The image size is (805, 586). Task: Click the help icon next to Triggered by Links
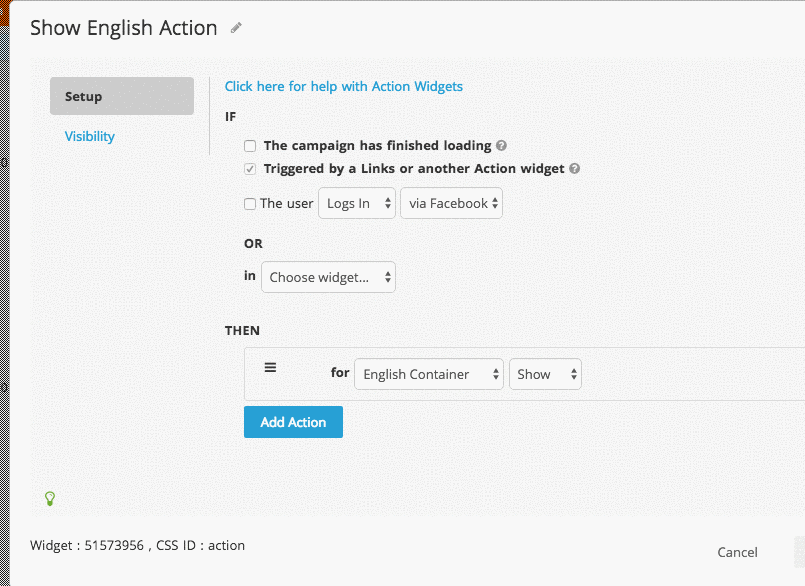coord(574,168)
